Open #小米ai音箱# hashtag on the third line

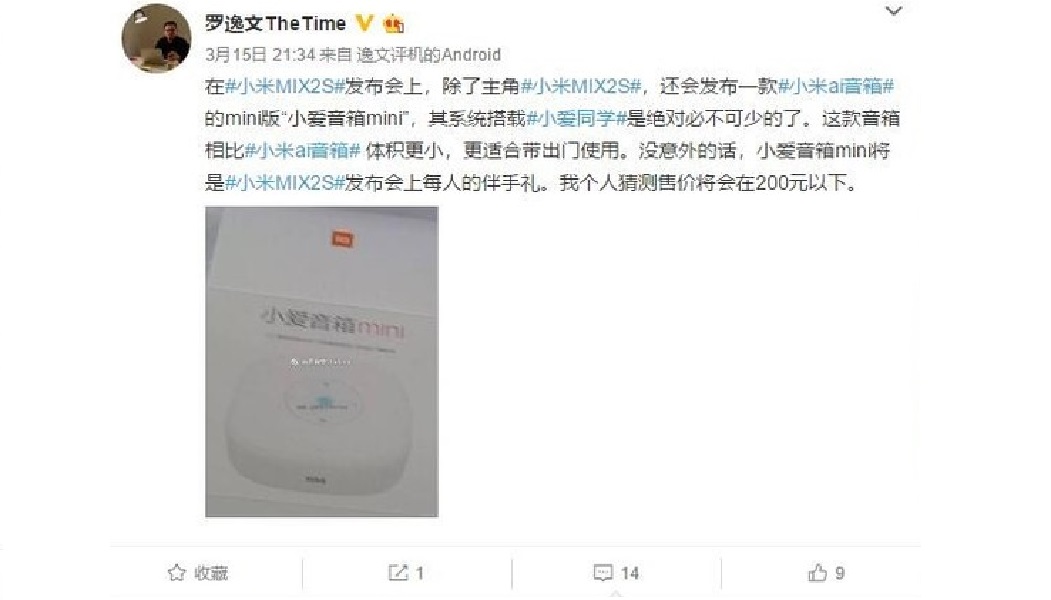click(303, 150)
